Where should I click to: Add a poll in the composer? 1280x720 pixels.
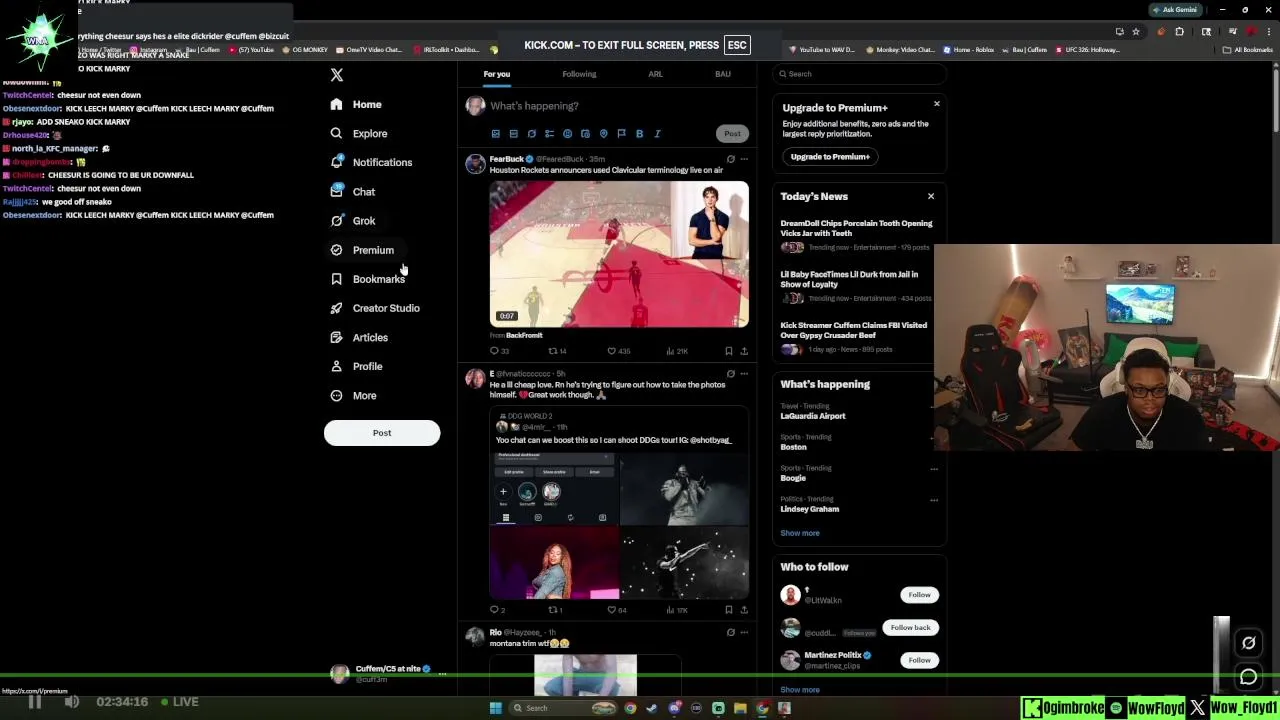click(x=549, y=134)
